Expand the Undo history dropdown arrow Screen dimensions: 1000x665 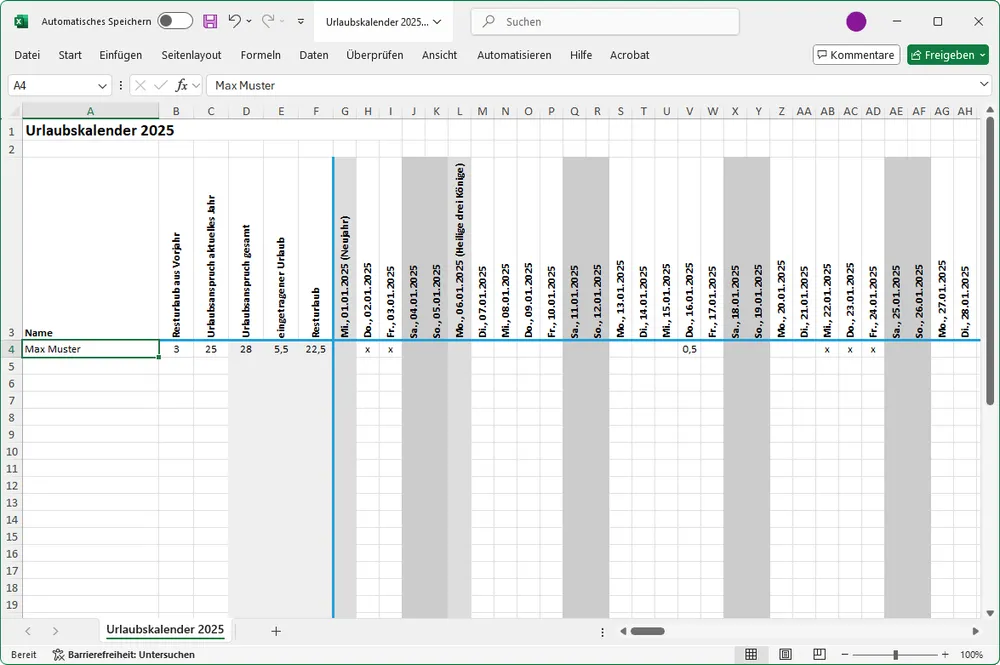(x=247, y=20)
